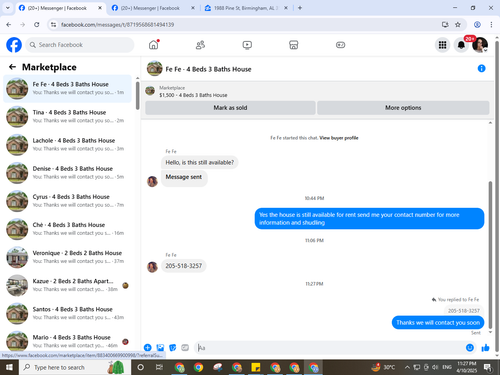The height and width of the screenshot is (375, 500).
Task: Click Fe Fe chat header avatar
Action: (x=154, y=68)
